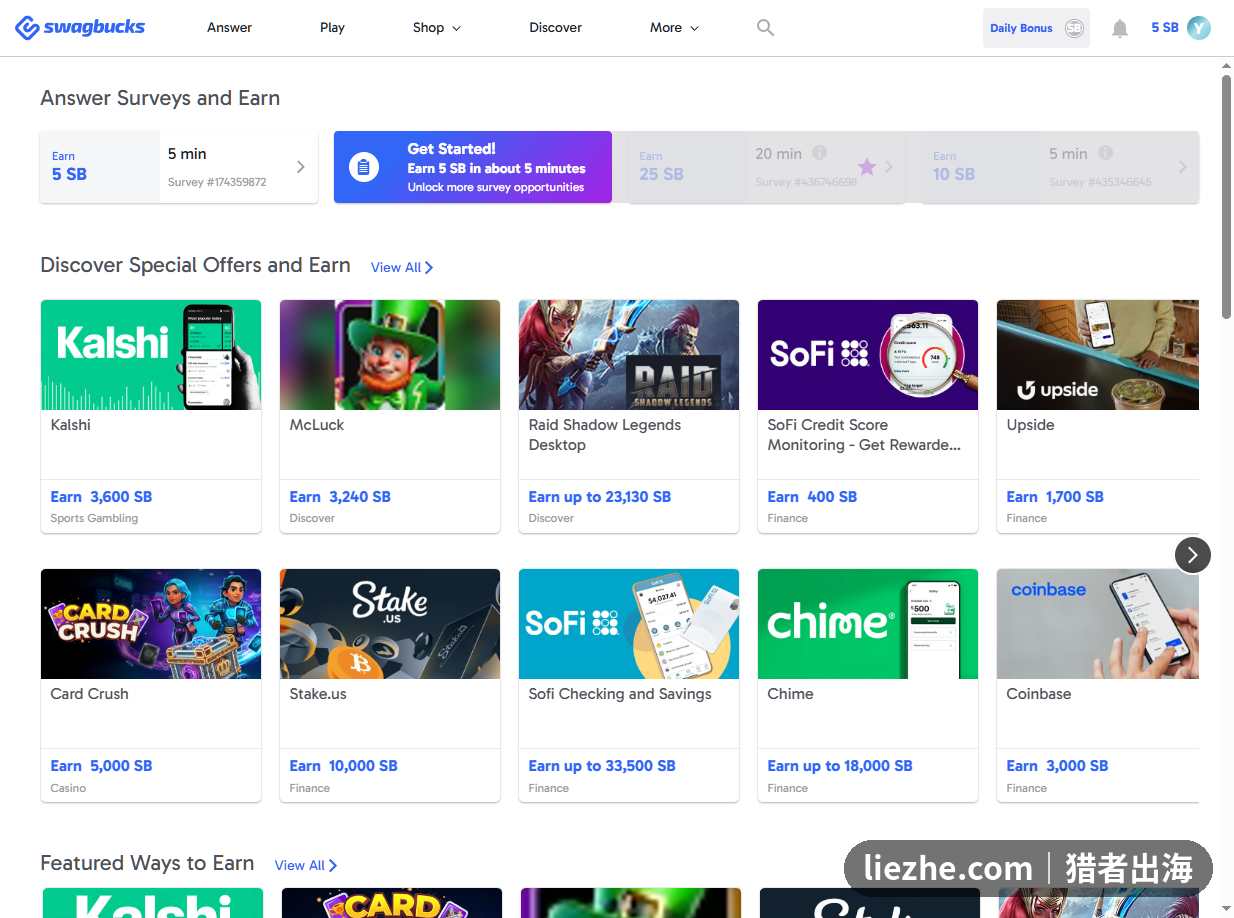Click Earn 3,240 SB on McLuck
1234x918 pixels.
click(x=340, y=497)
